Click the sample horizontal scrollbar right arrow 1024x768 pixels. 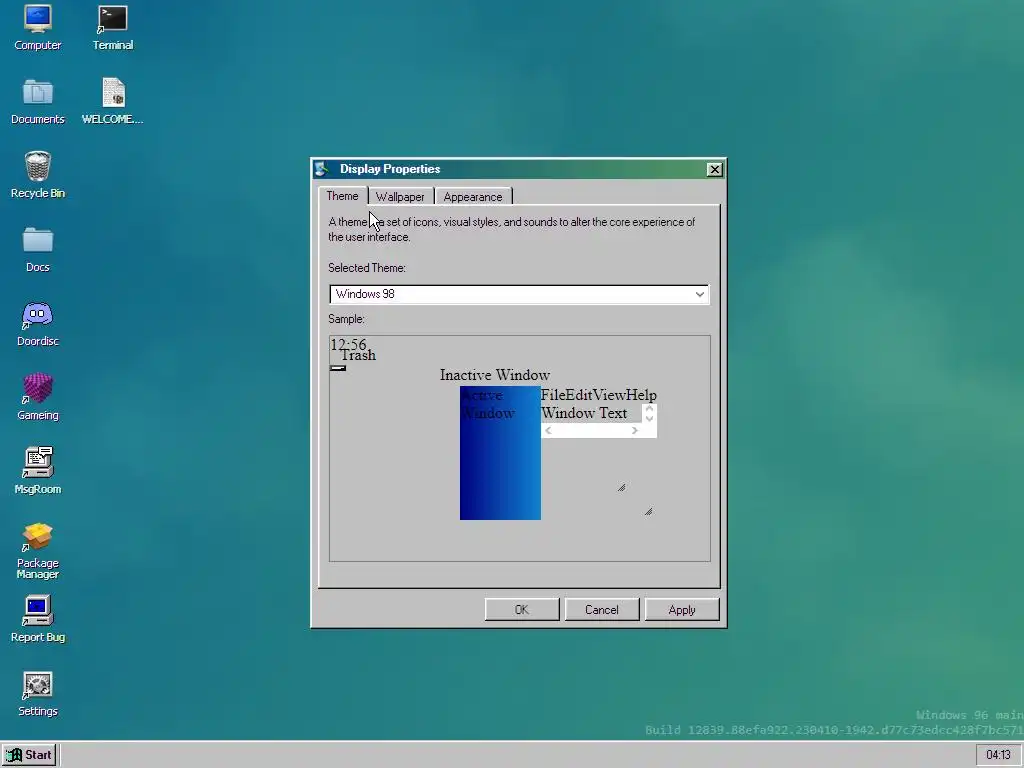pos(634,430)
